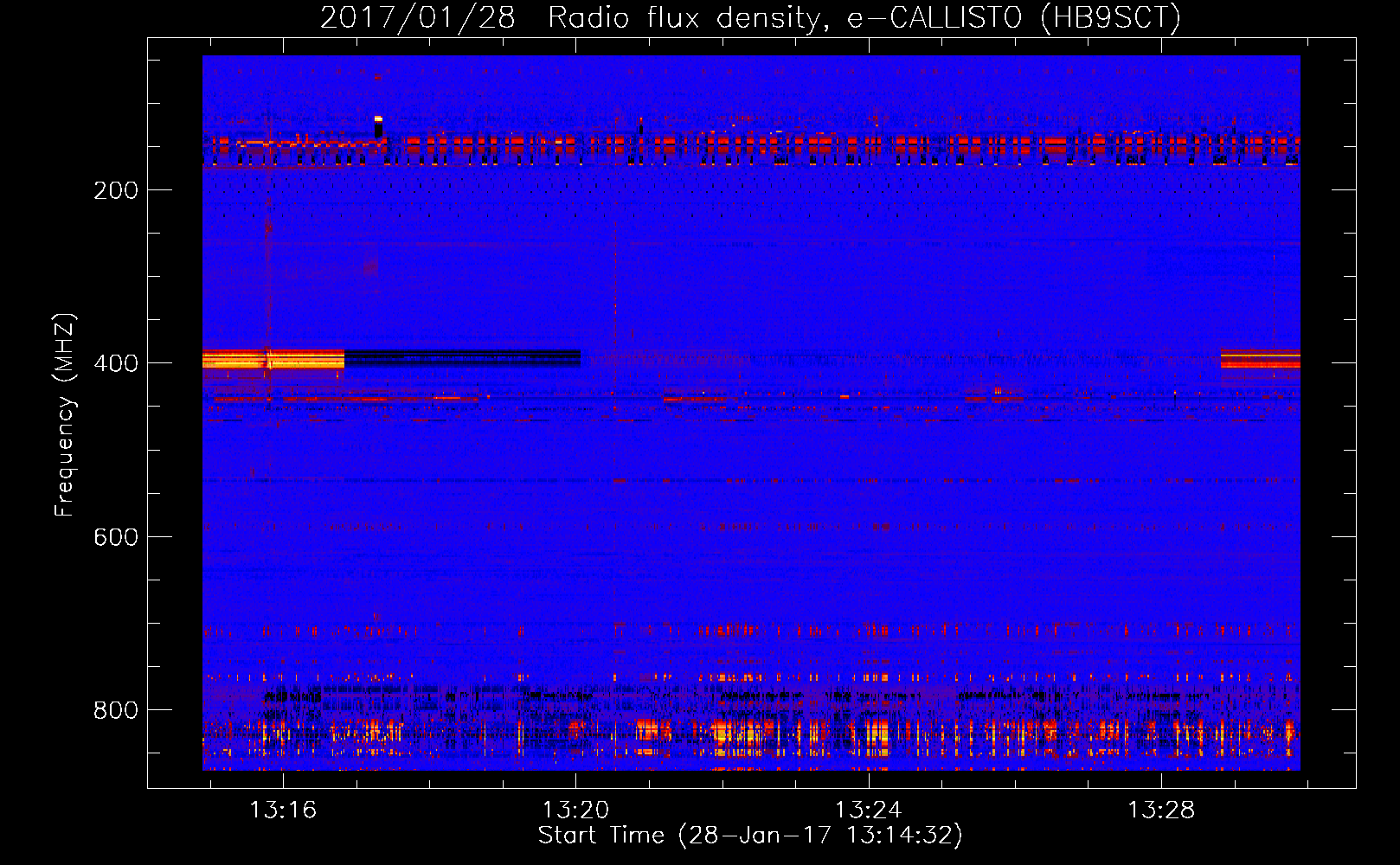Click the dark black band following the 400 MHz emission
This screenshot has width=1400, height=865.
(x=462, y=357)
